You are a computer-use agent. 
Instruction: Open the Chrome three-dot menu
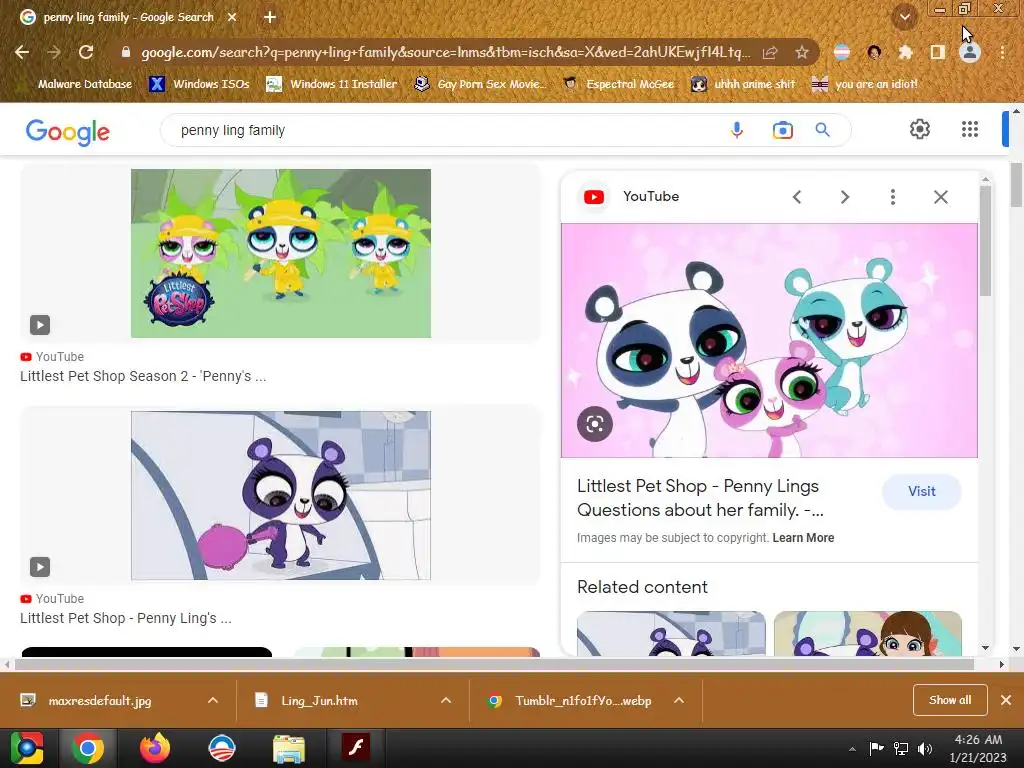pyautogui.click(x=1002, y=52)
